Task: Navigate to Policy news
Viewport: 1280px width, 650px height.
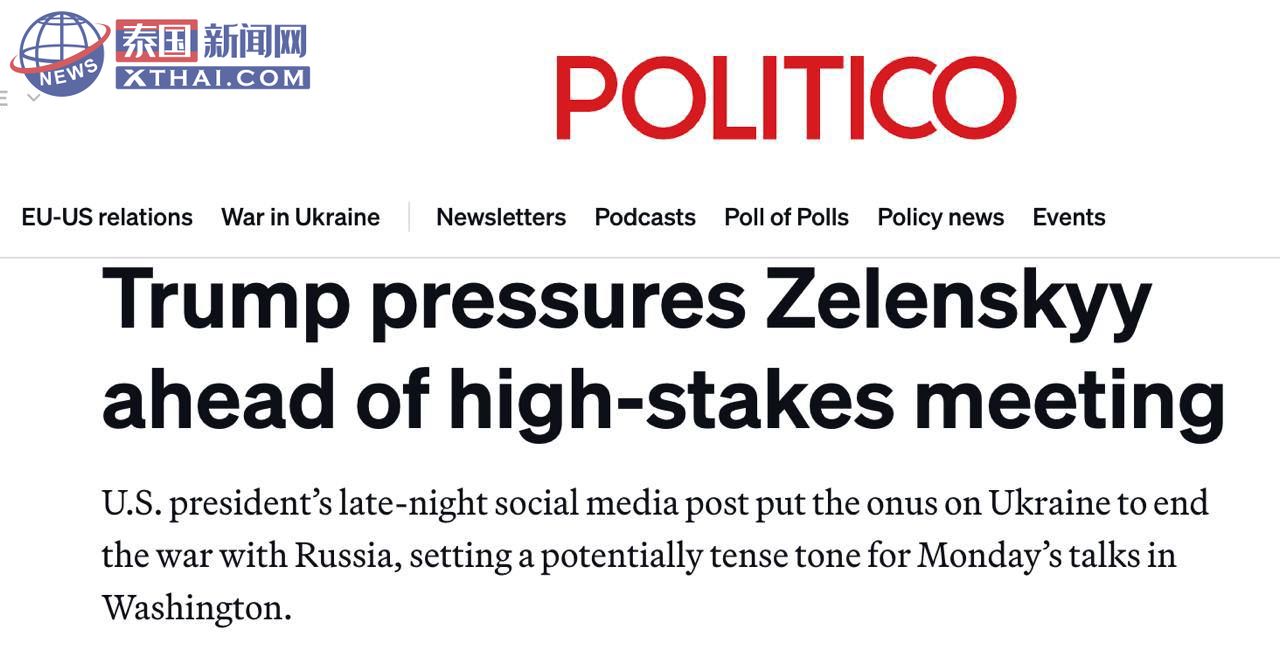Action: coord(940,217)
